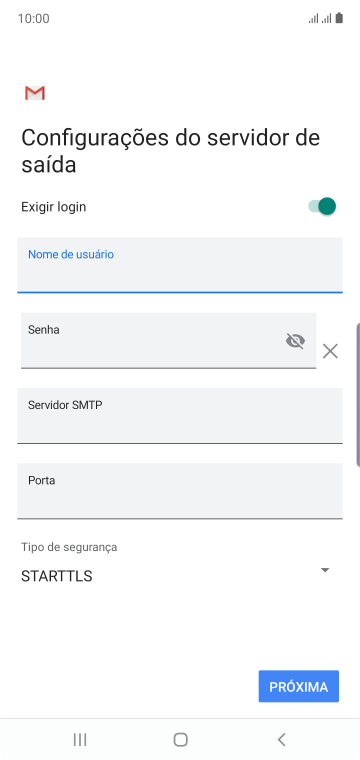Image resolution: width=360 pixels, height=760 pixels.
Task: Continue with the PRÓXIMA button
Action: pos(298,686)
